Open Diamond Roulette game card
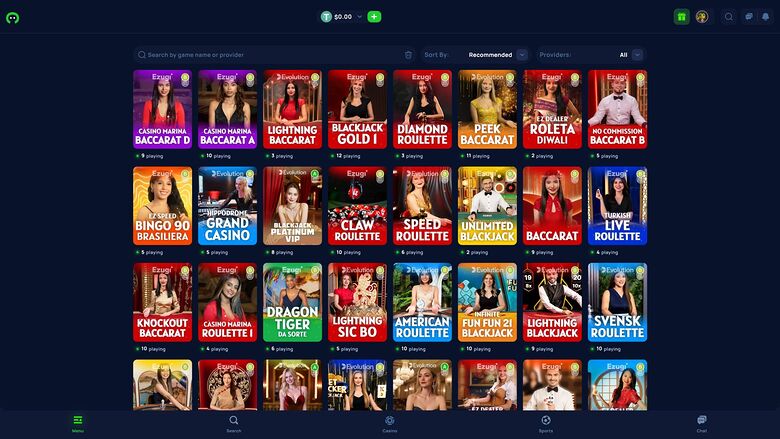Screen dimensions: 780x439 pos(422,109)
